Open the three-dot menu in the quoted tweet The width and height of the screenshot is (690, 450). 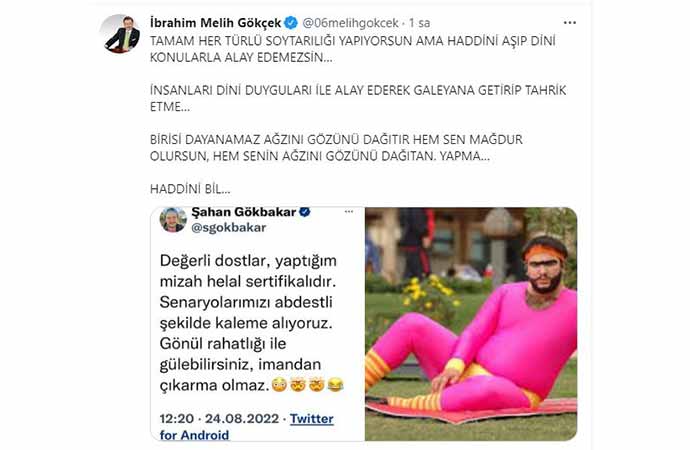(349, 212)
